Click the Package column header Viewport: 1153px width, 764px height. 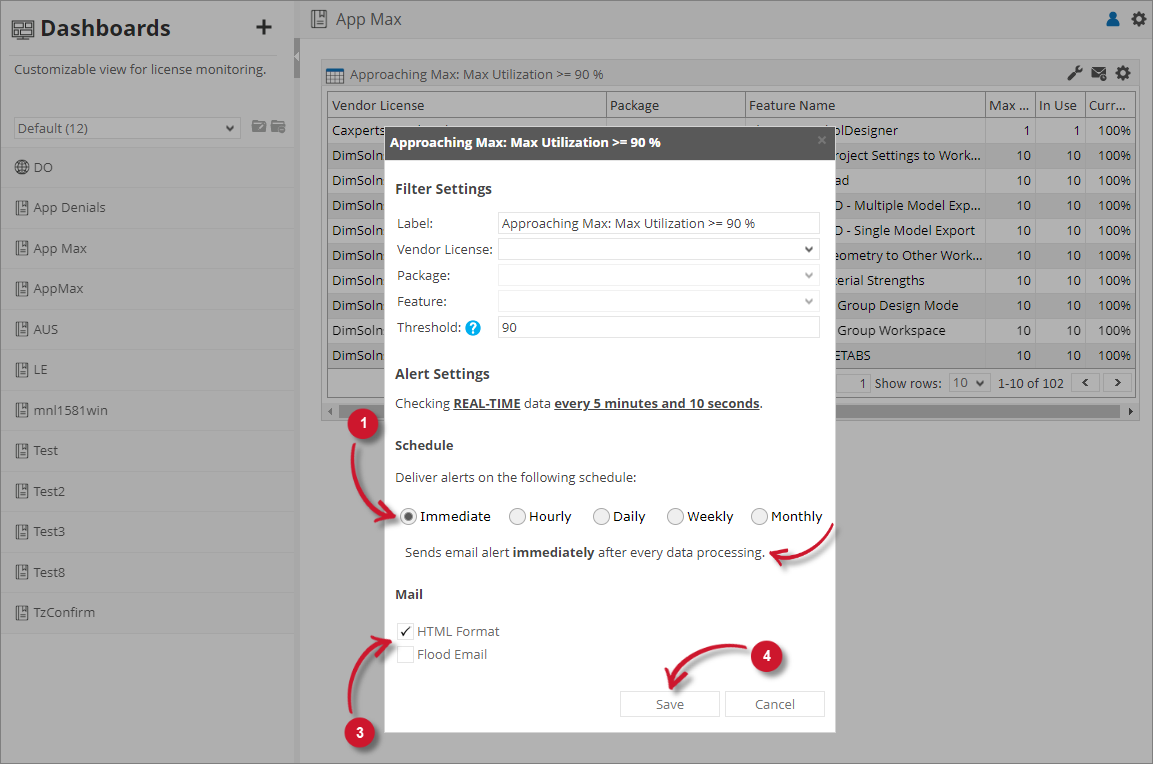coord(676,105)
